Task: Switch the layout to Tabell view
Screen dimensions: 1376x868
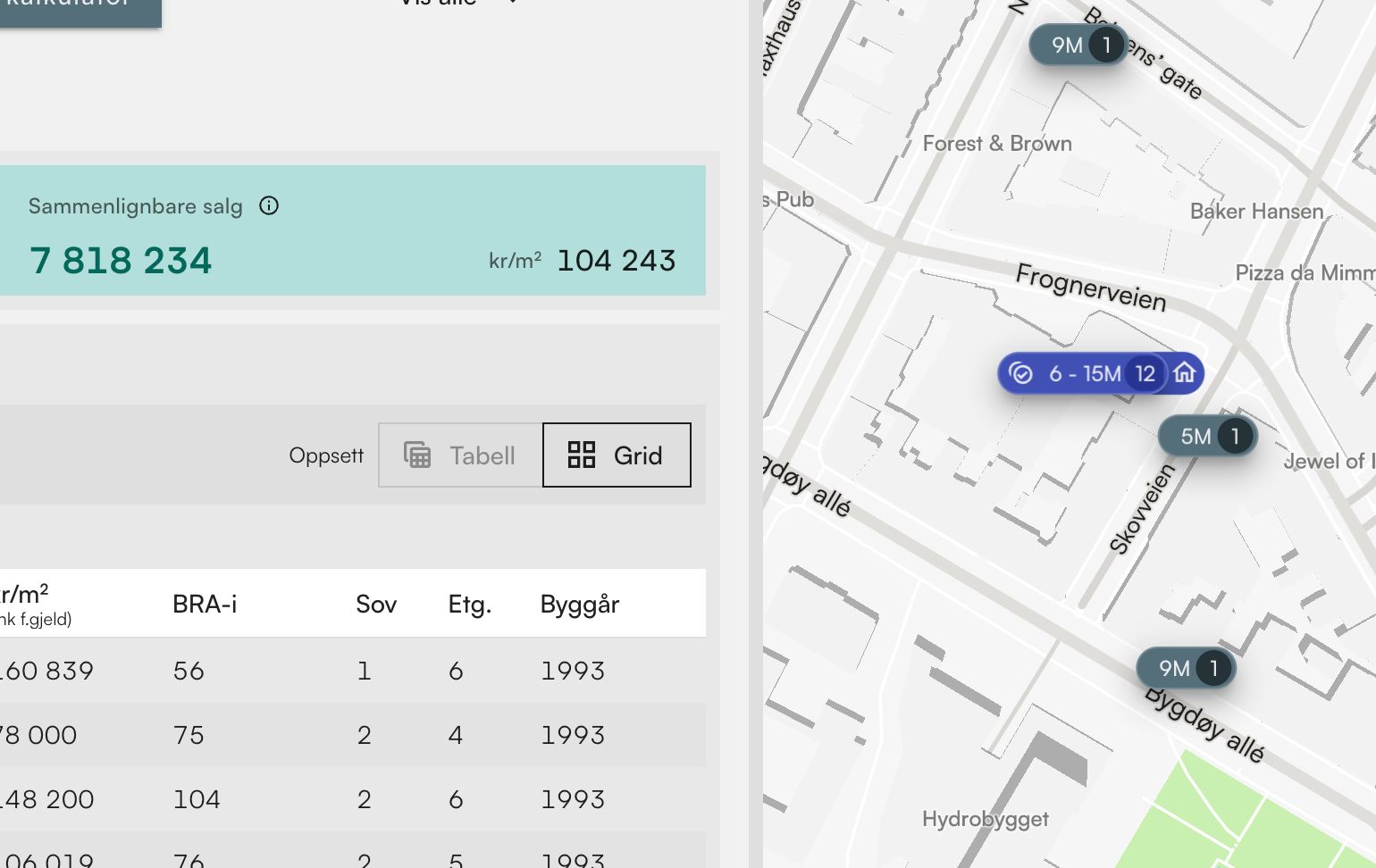Action: pos(460,455)
